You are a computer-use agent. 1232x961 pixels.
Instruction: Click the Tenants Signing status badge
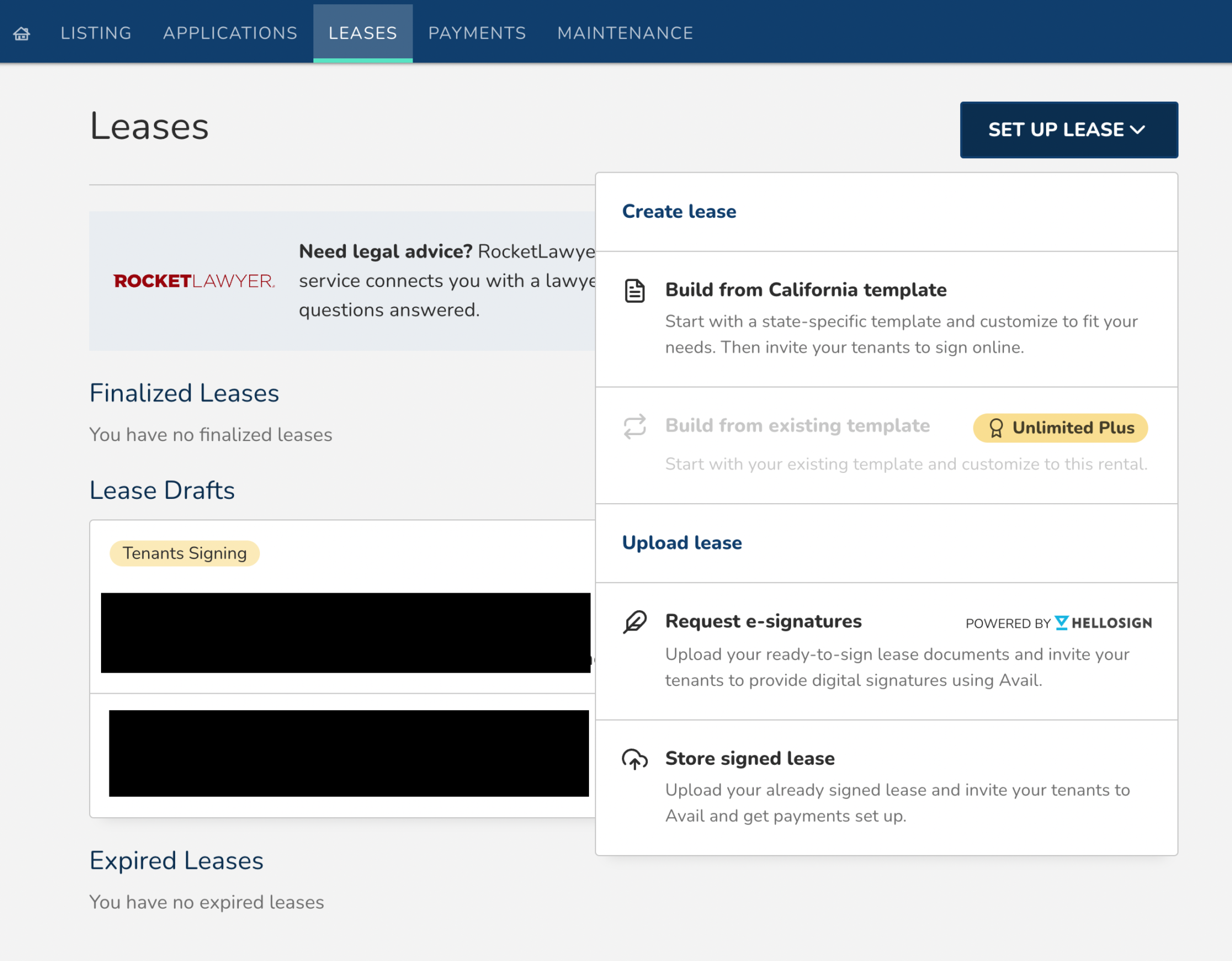click(x=185, y=553)
